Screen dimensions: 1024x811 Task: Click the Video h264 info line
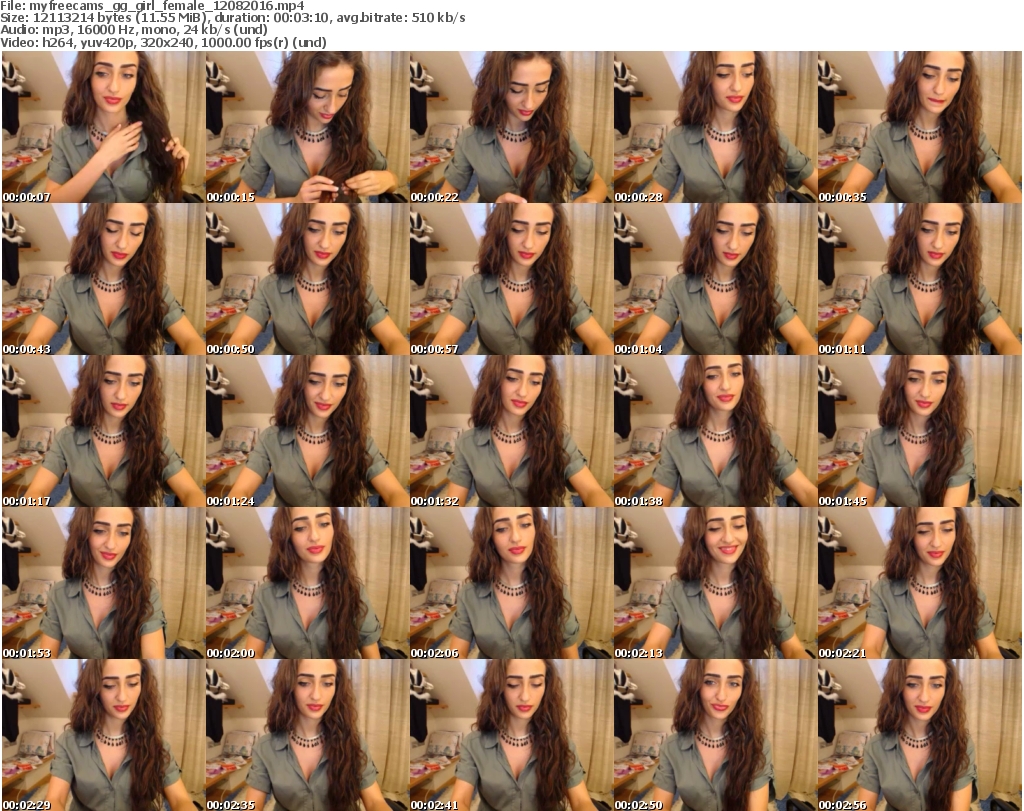point(163,42)
